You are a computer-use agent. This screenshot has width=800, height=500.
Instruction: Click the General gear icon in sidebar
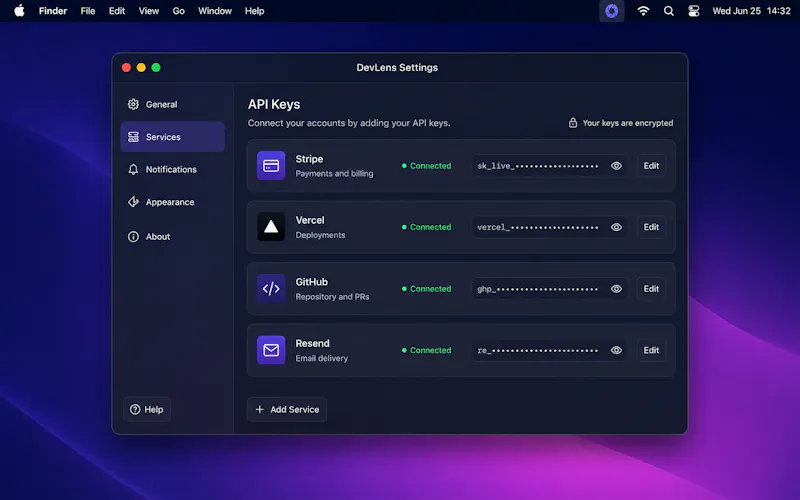pos(133,104)
